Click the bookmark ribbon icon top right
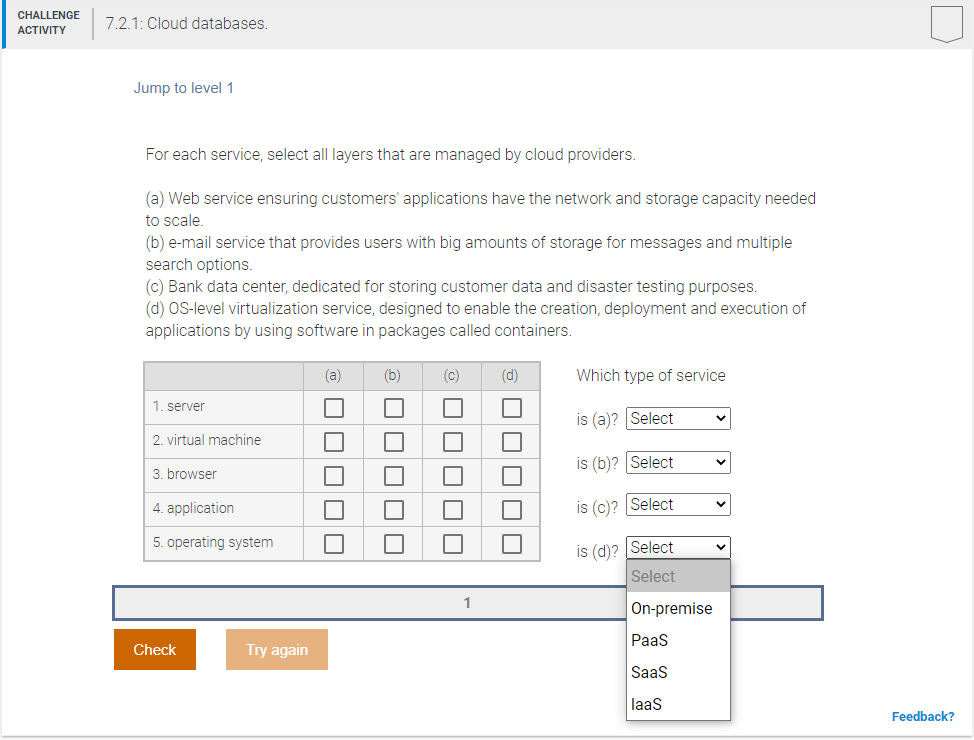This screenshot has height=740, width=974. pyautogui.click(x=946, y=23)
